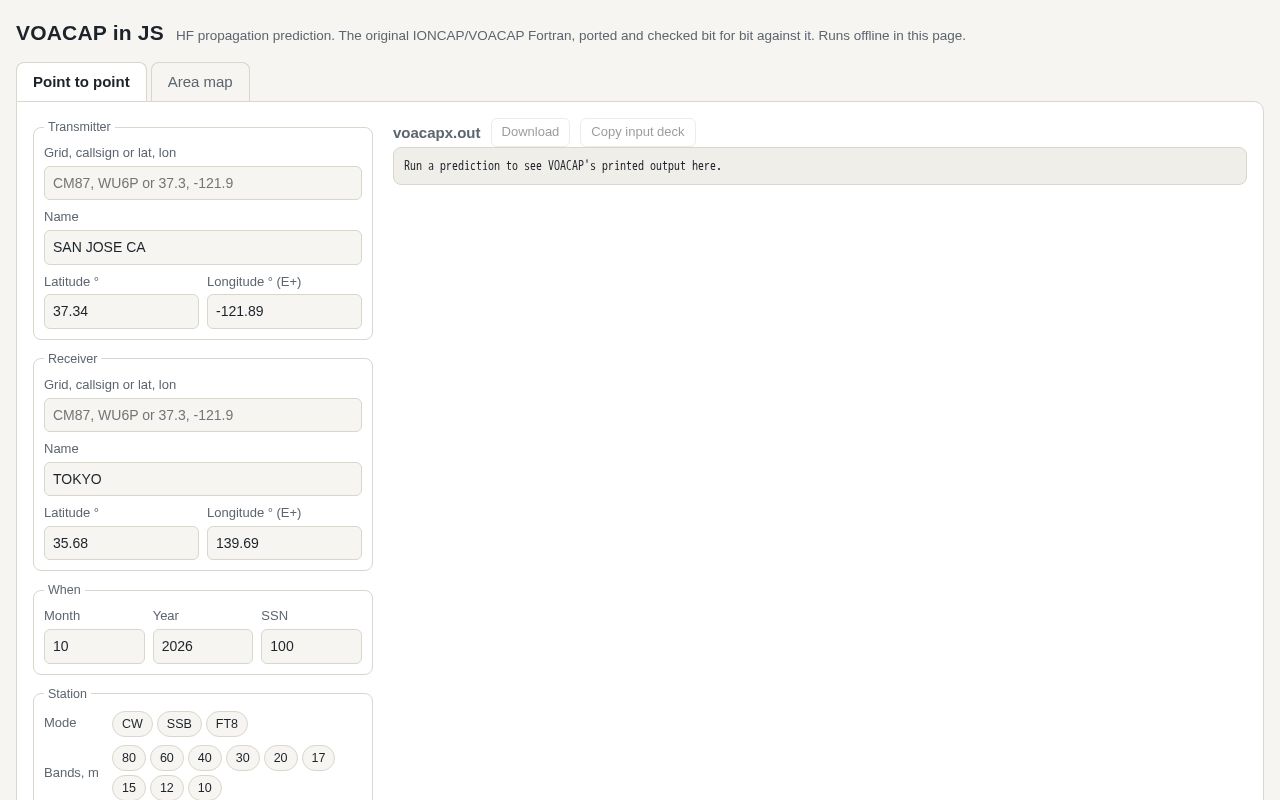Click the voacapx.out heading
1280x800 pixels.
(436, 132)
